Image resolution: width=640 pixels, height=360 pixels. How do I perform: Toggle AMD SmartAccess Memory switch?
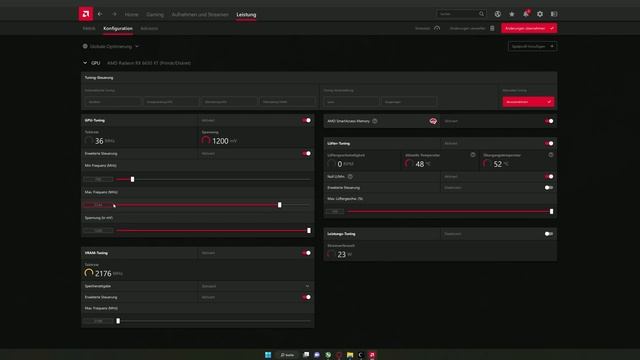click(549, 121)
